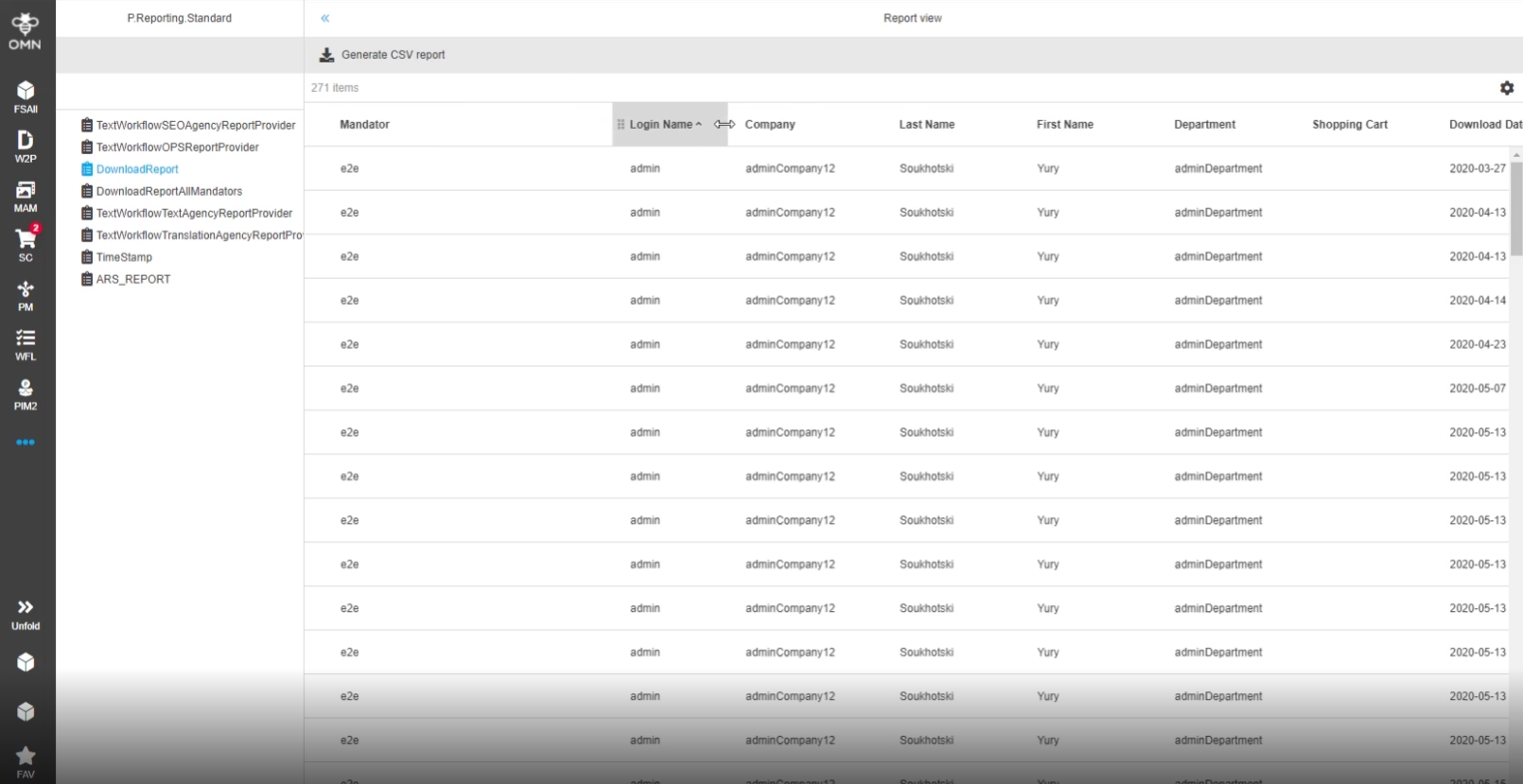Screen dimensions: 1523x784
Task: Click the vertical table scrollbar
Action: (x=1515, y=208)
